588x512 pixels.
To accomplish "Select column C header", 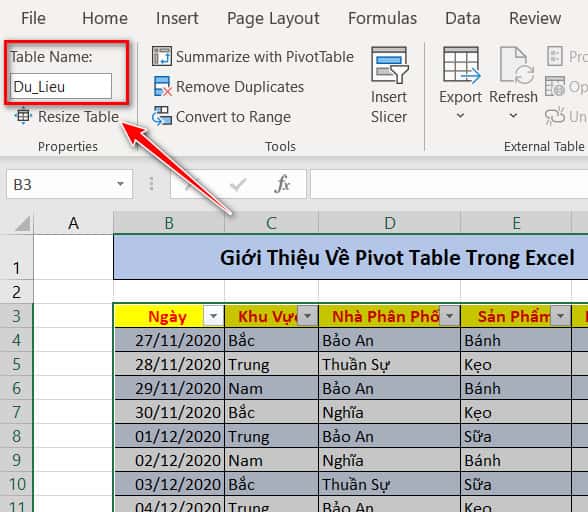I will [x=272, y=224].
